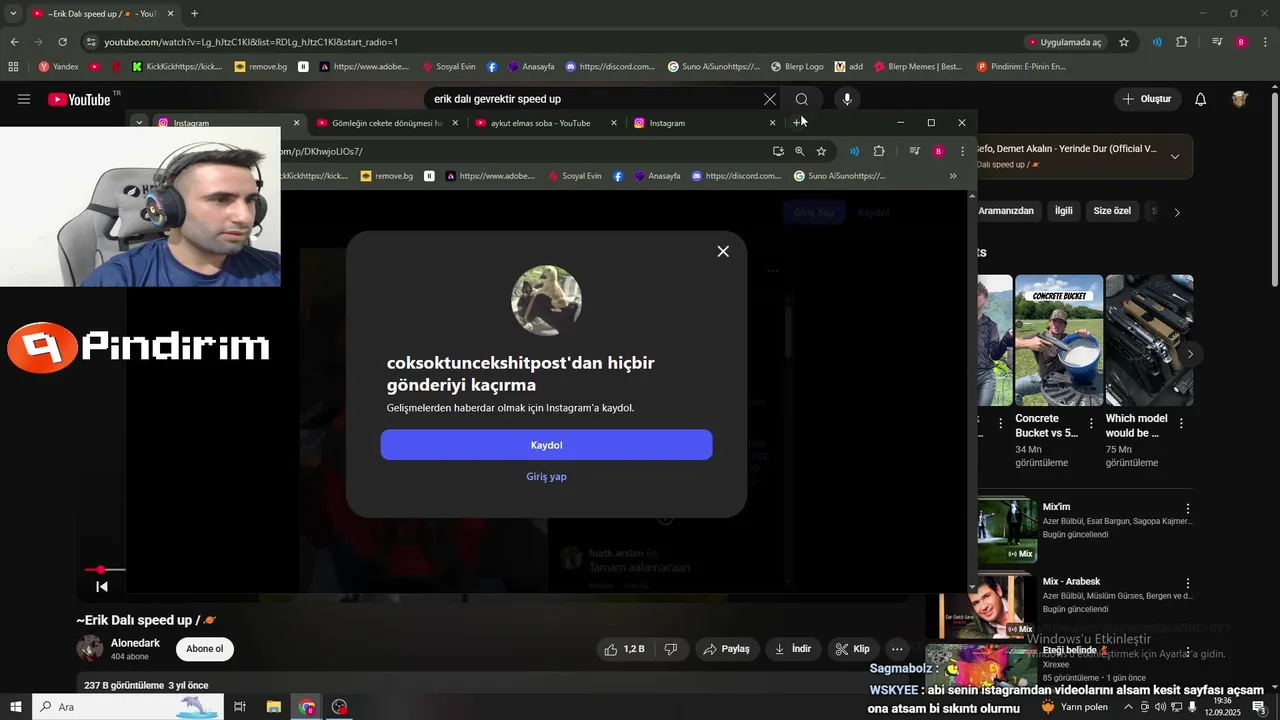The height and width of the screenshot is (720, 1280).
Task: Bookmark the YouTube page with star icon
Action: (1124, 42)
